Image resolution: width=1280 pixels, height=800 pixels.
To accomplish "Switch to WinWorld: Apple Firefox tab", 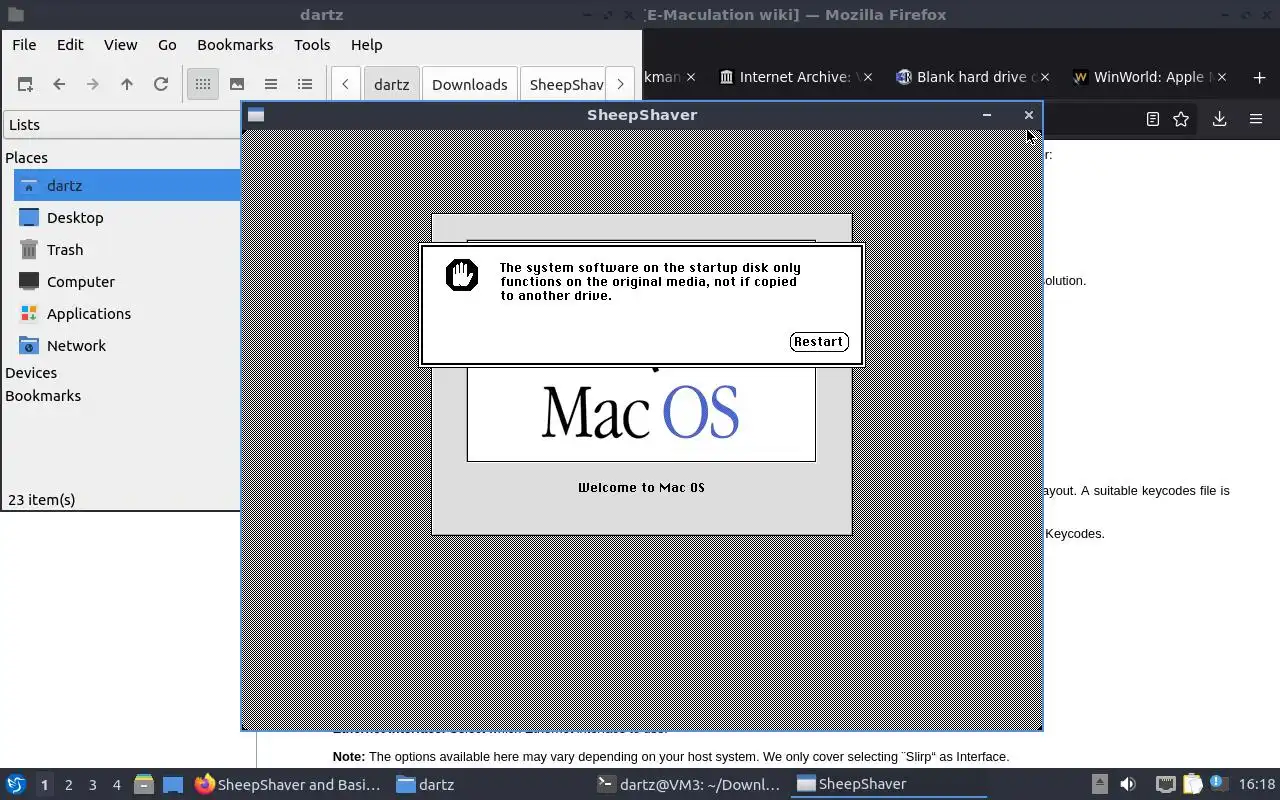I will tap(1142, 77).
